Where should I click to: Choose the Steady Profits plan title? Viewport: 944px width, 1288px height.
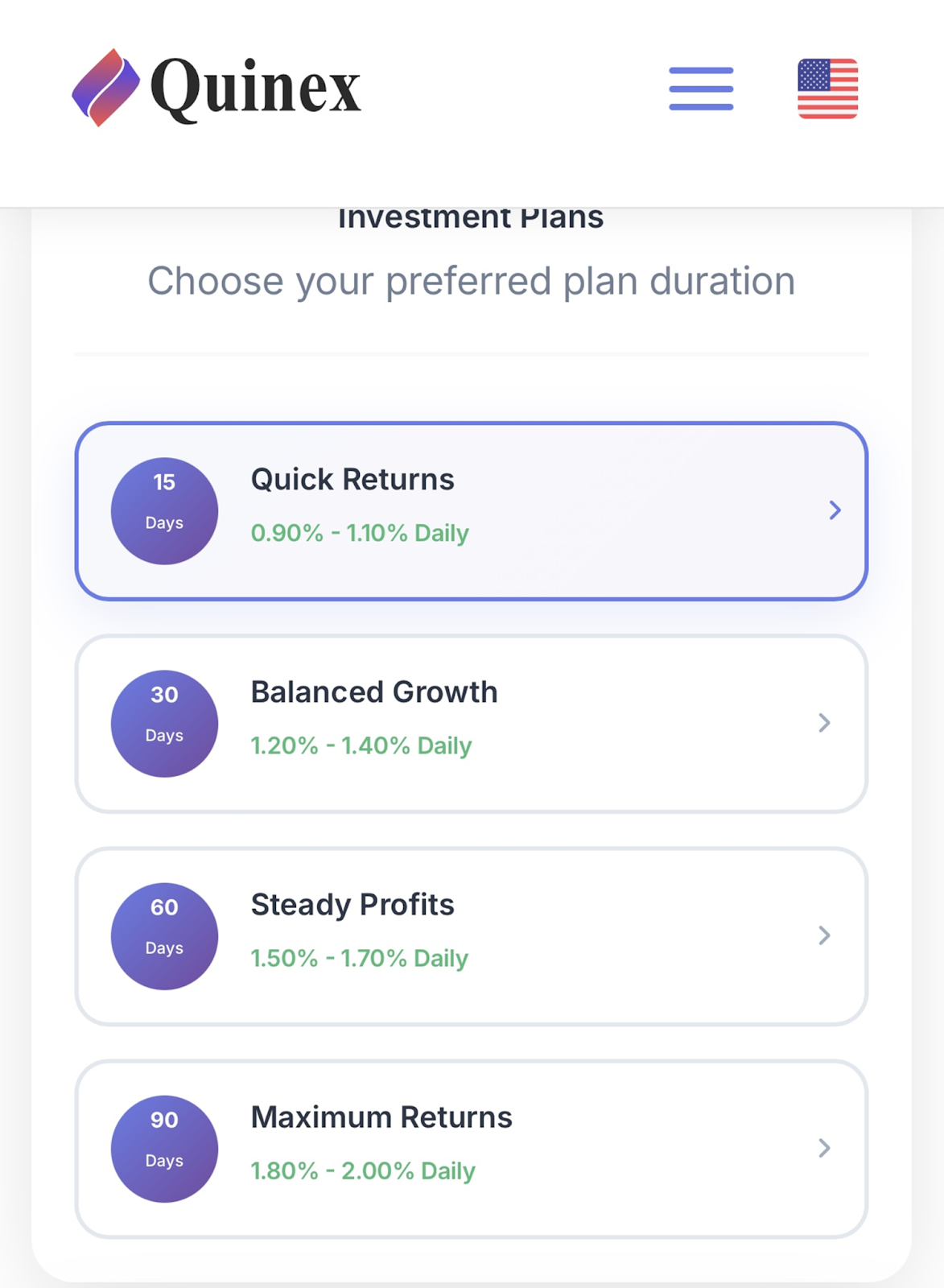pyautogui.click(x=352, y=905)
